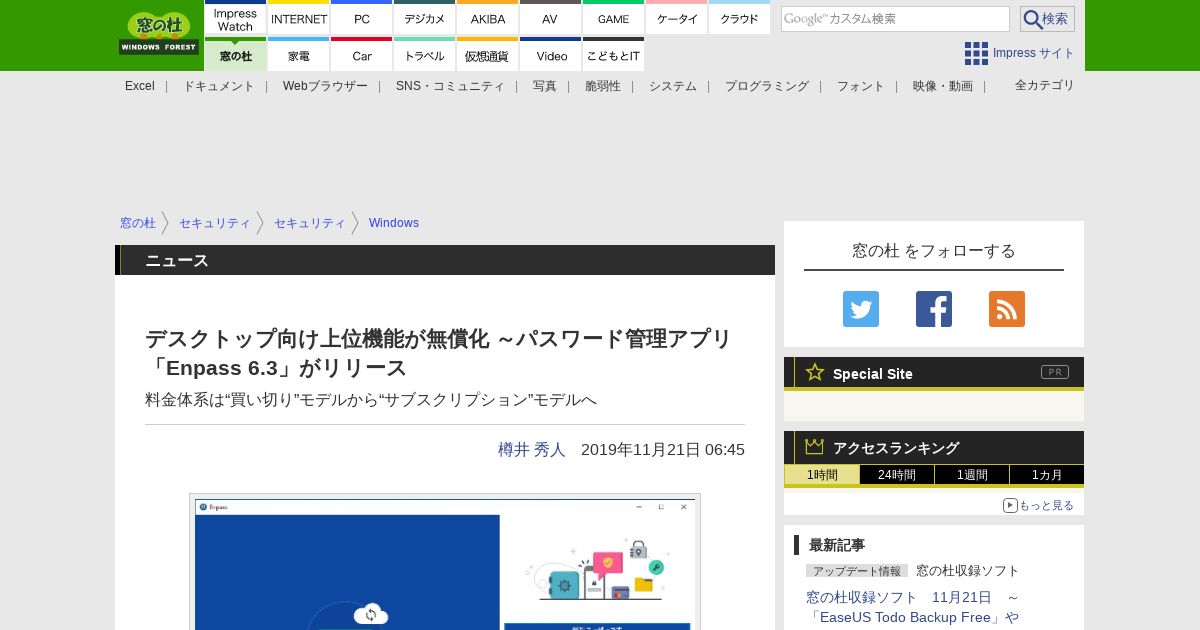The height and width of the screenshot is (630, 1200).
Task: Open the 全カテゴリ link
Action: pos(1045,85)
